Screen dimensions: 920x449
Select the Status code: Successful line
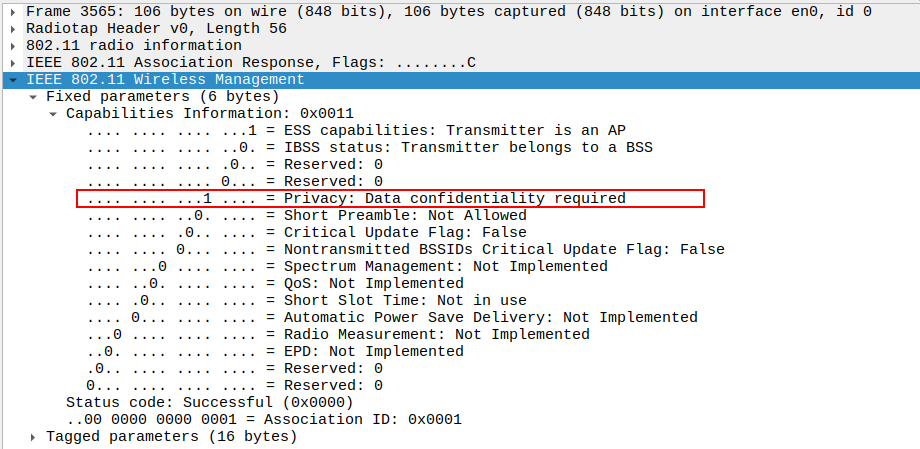click(209, 403)
